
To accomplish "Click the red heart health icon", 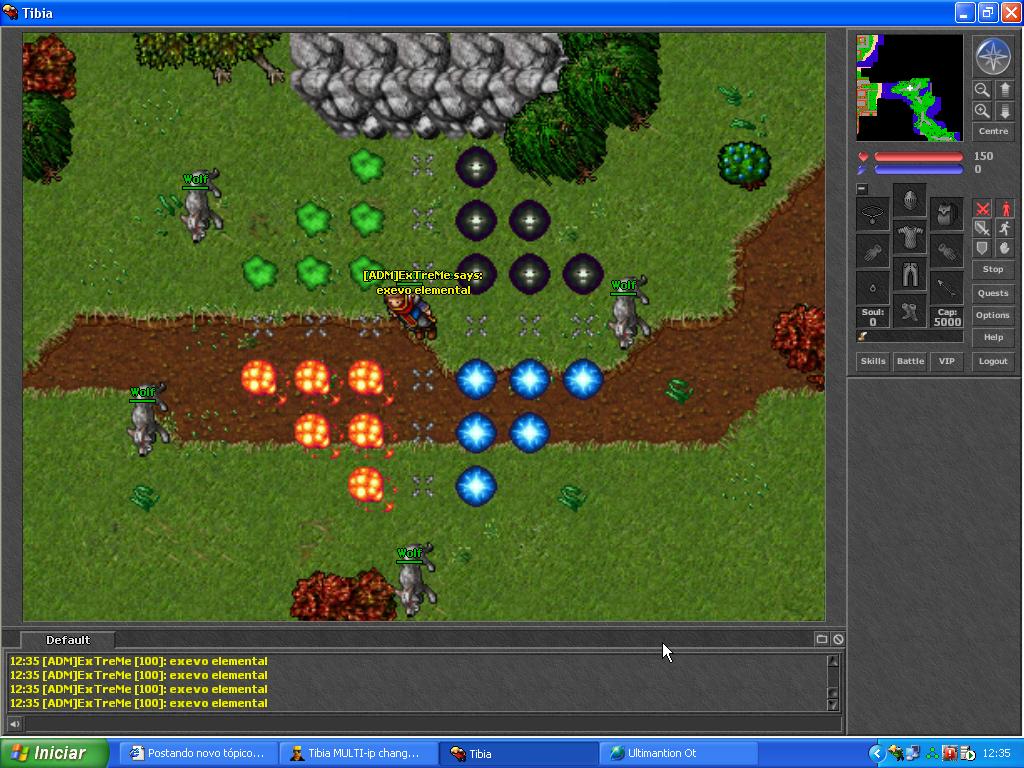I will (x=863, y=157).
